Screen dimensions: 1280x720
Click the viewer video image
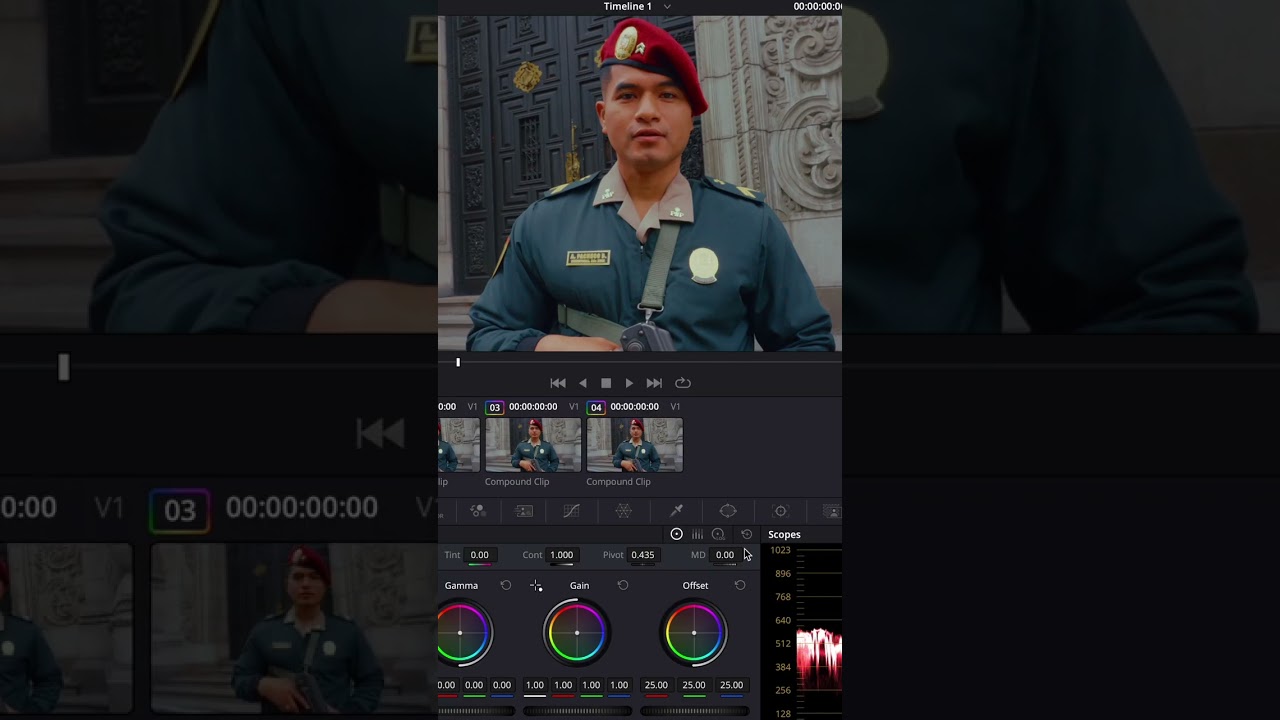(x=640, y=183)
